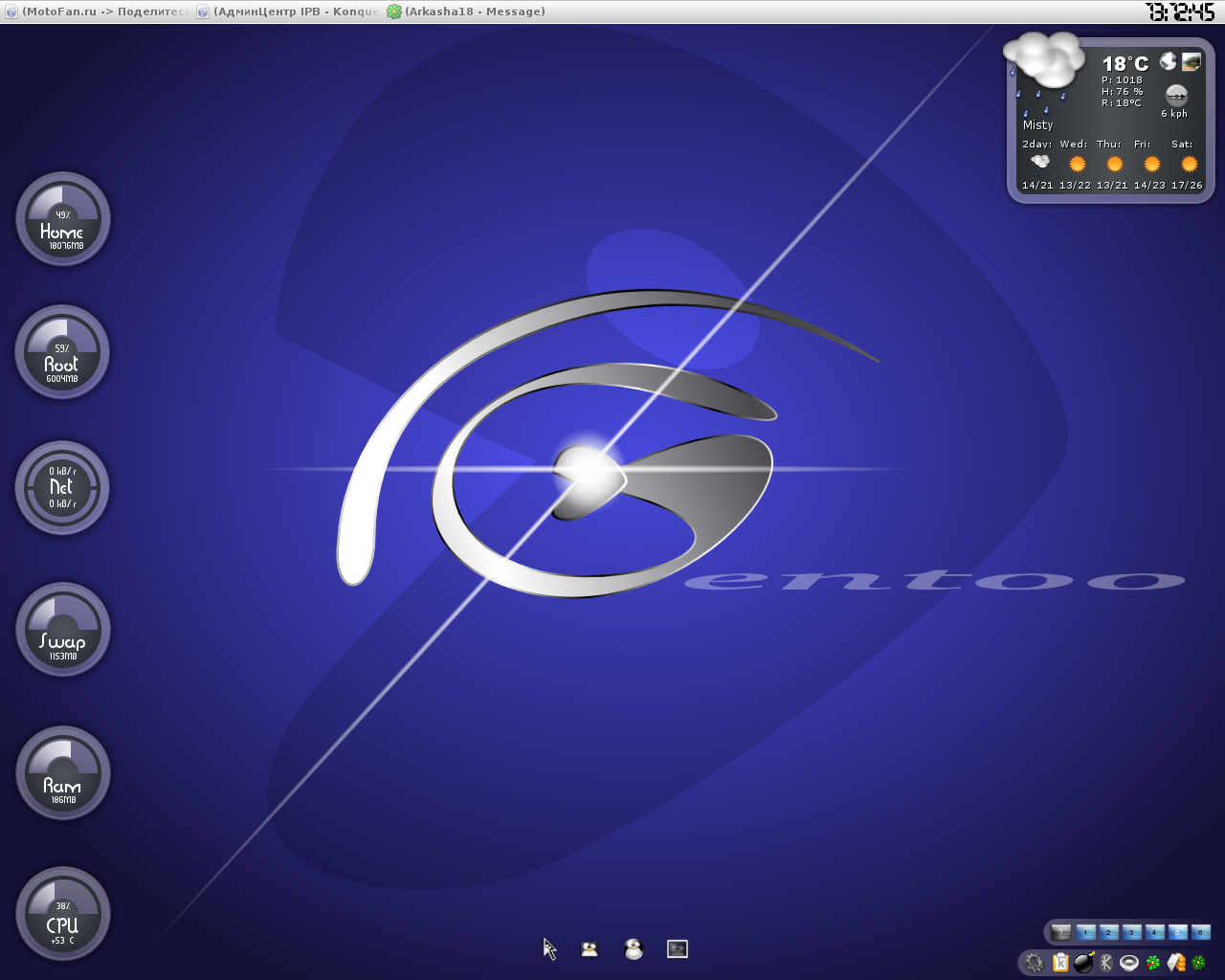
Task: Open the Home disk usage gauge
Action: [63, 219]
